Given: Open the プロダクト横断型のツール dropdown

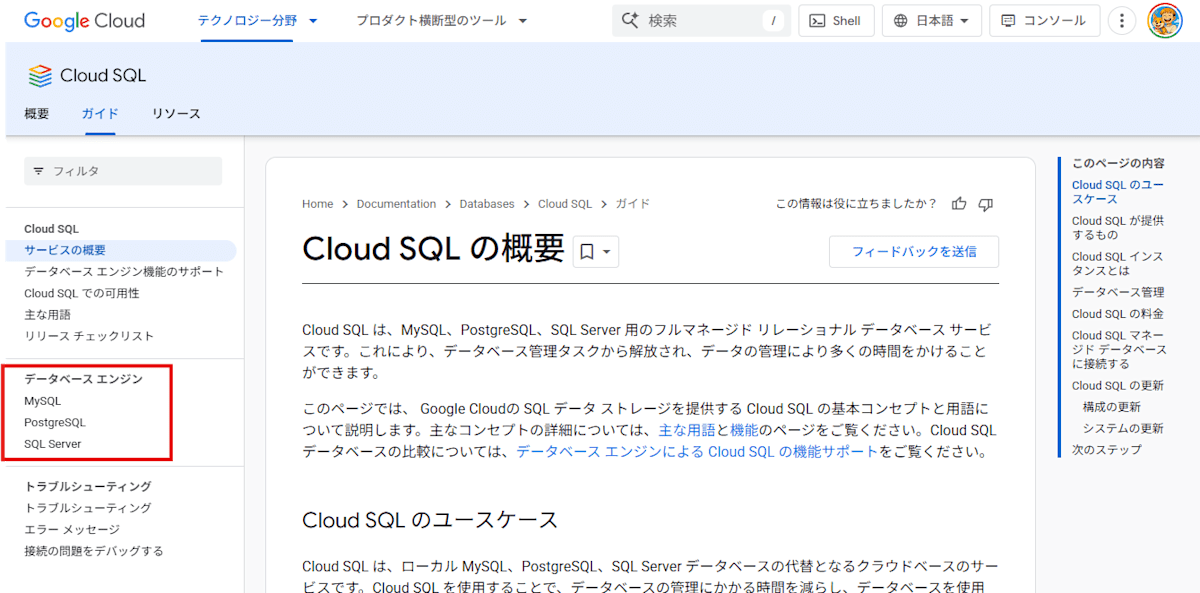Looking at the screenshot, I should pyautogui.click(x=435, y=20).
